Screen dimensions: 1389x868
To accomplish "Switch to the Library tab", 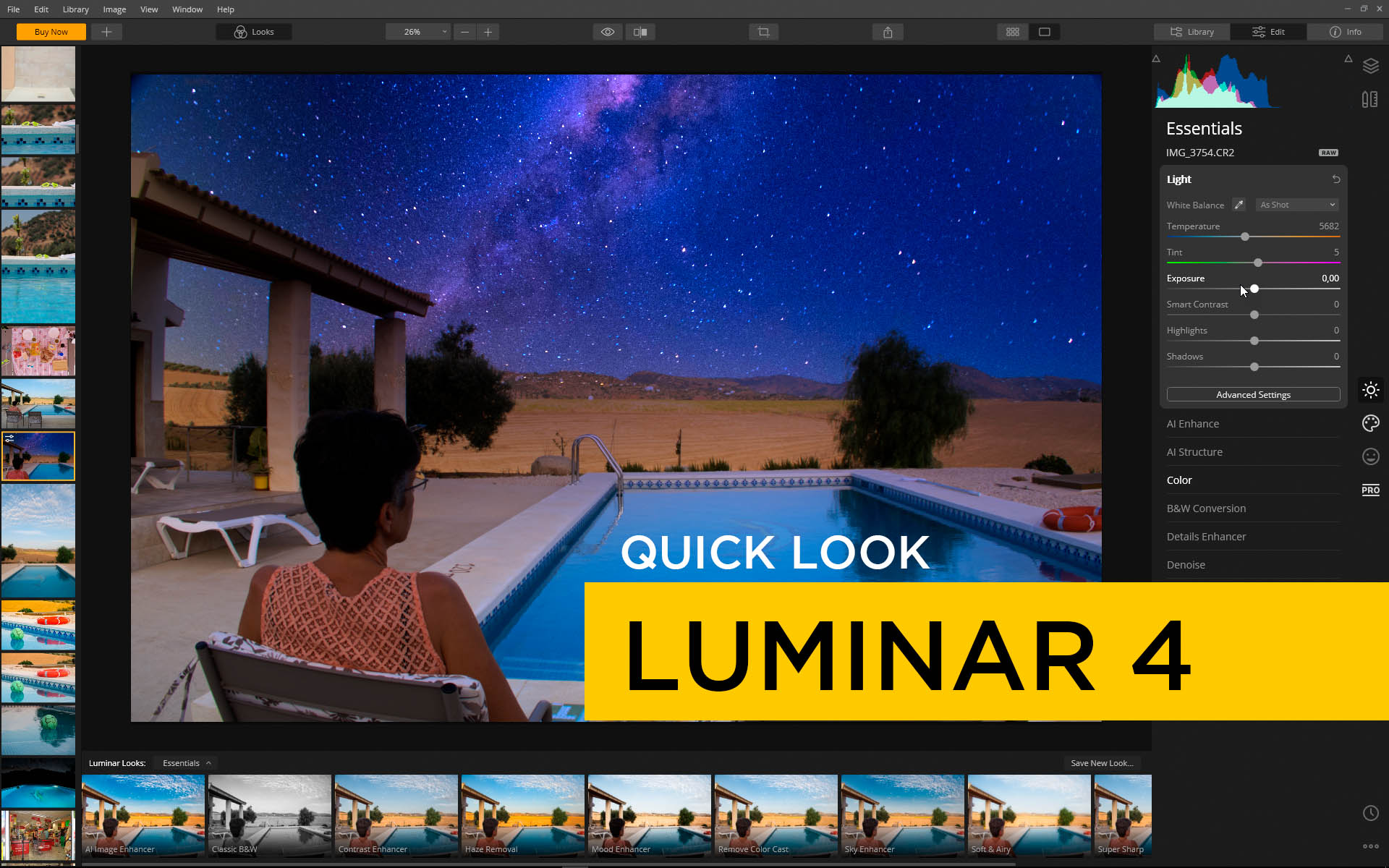I will 1191,32.
